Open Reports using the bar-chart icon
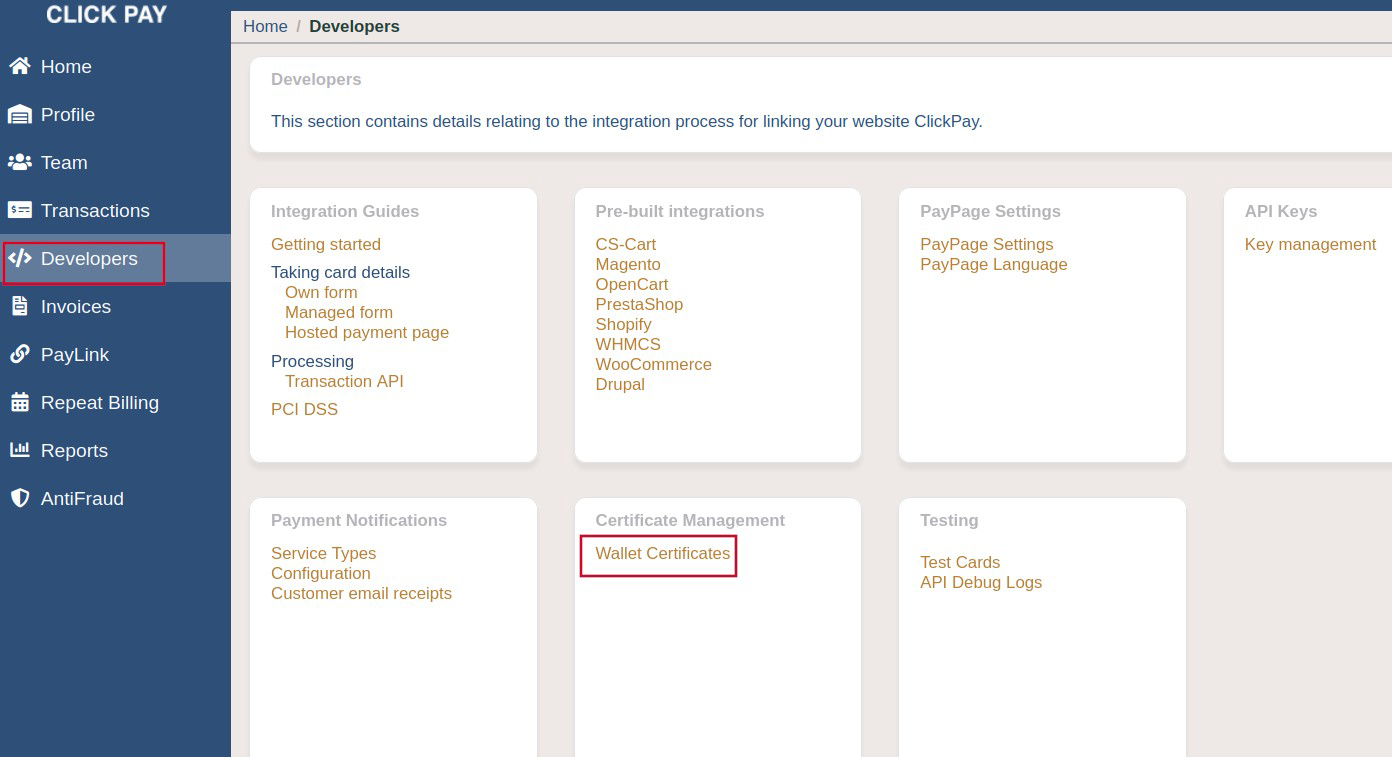The image size is (1392, 757). 21,451
